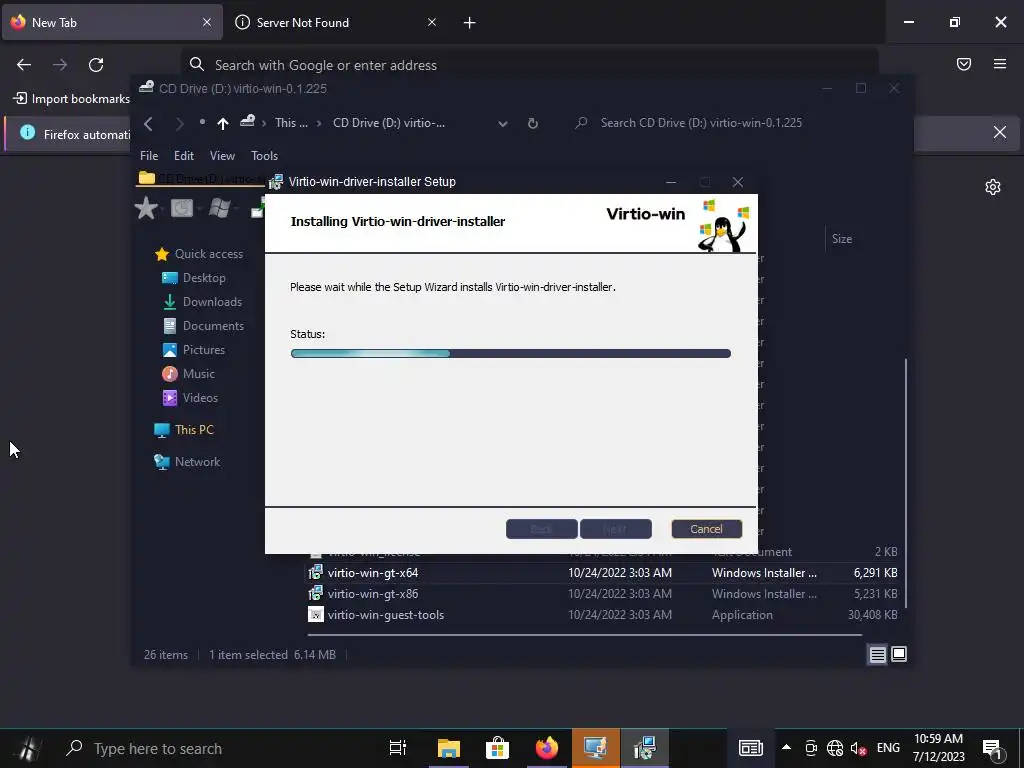Screen dimensions: 1024x768
Task: Open Documents in the explorer sidebar
Action: [202, 326]
